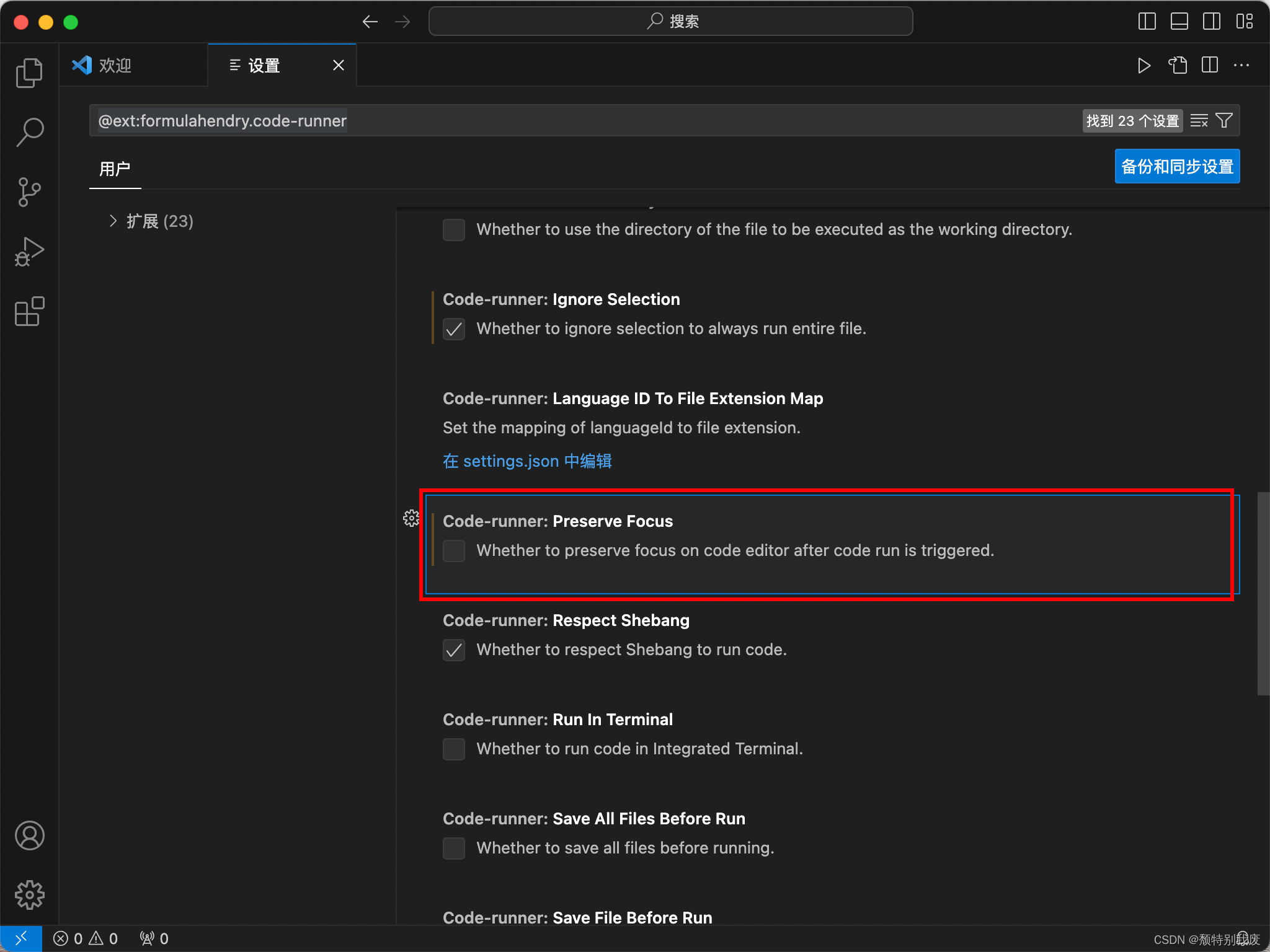Close the 设置 tab
This screenshot has height=952, width=1270.
338,65
